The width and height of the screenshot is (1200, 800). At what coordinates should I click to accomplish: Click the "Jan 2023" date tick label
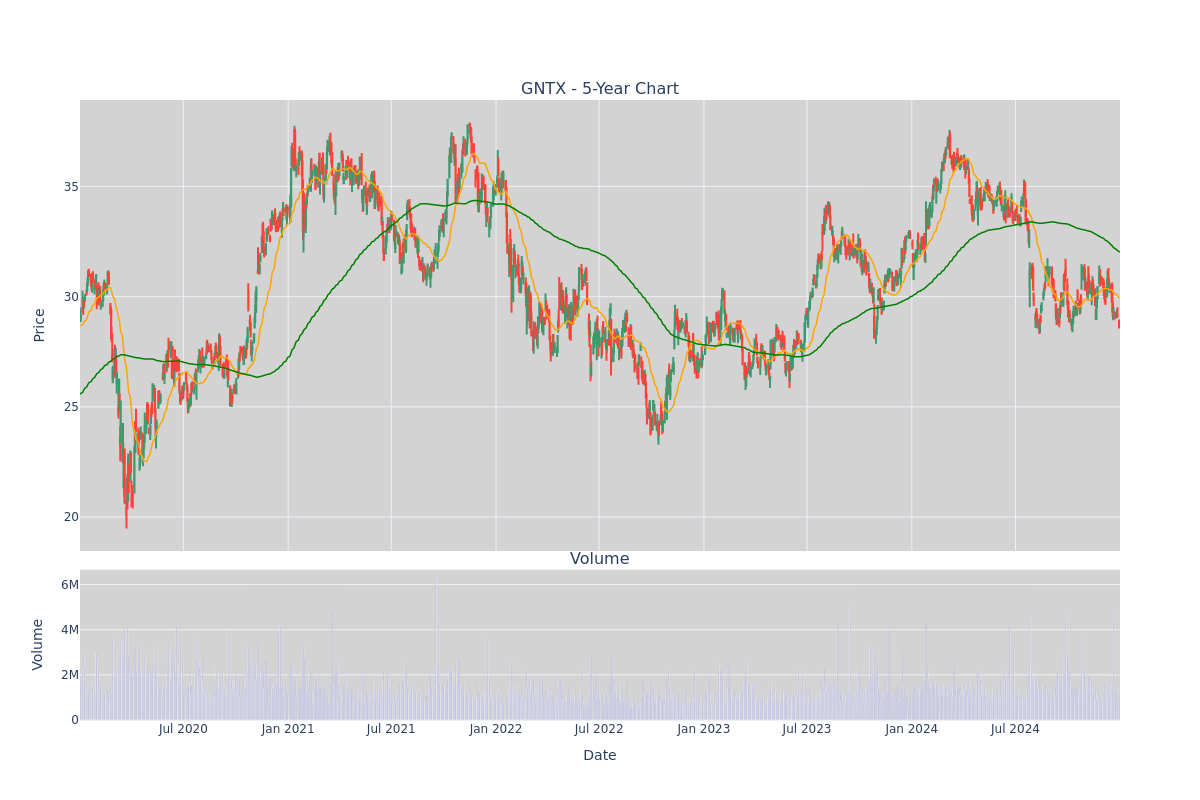pos(704,729)
